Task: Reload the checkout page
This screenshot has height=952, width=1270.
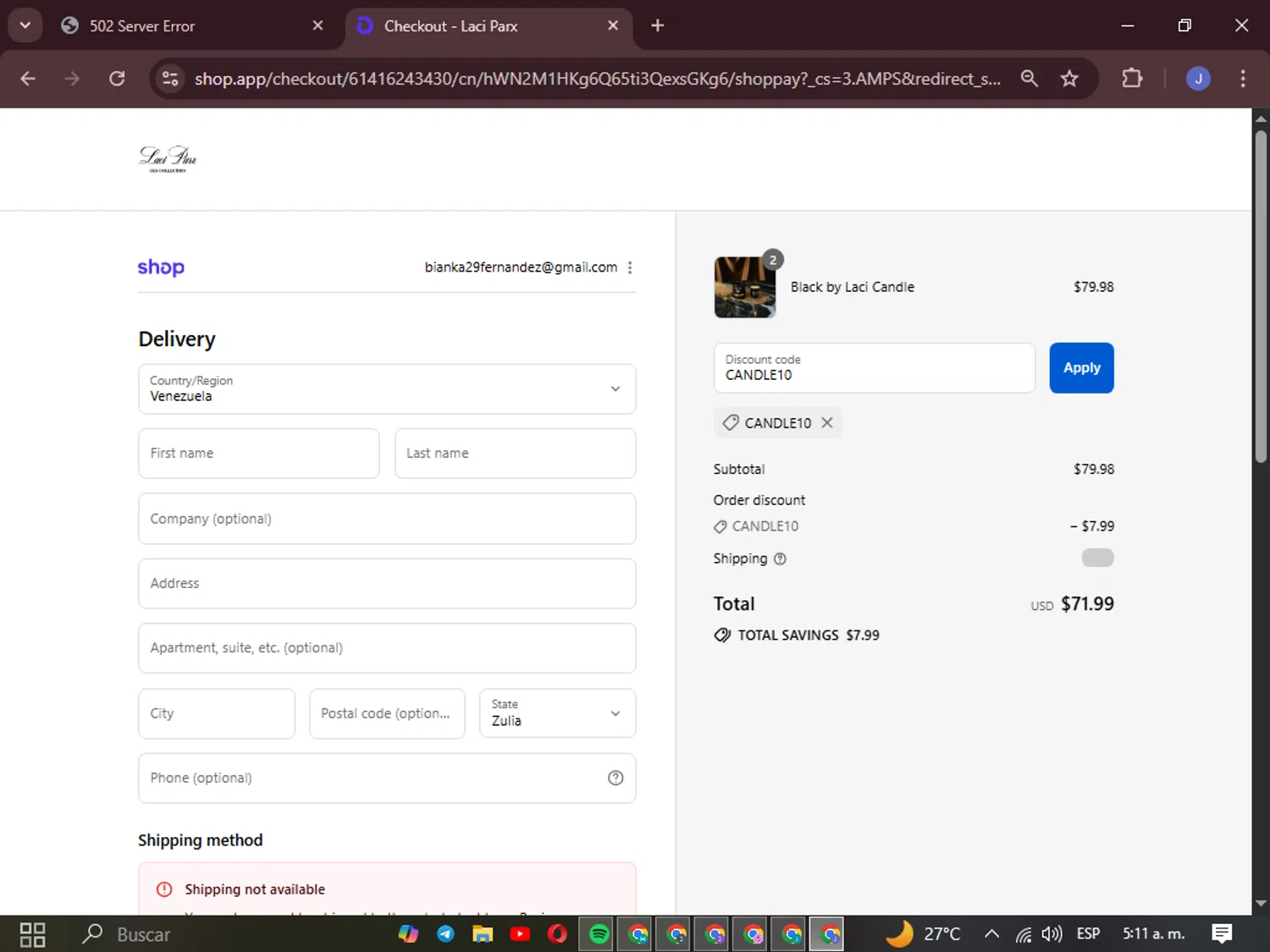Action: click(x=117, y=79)
